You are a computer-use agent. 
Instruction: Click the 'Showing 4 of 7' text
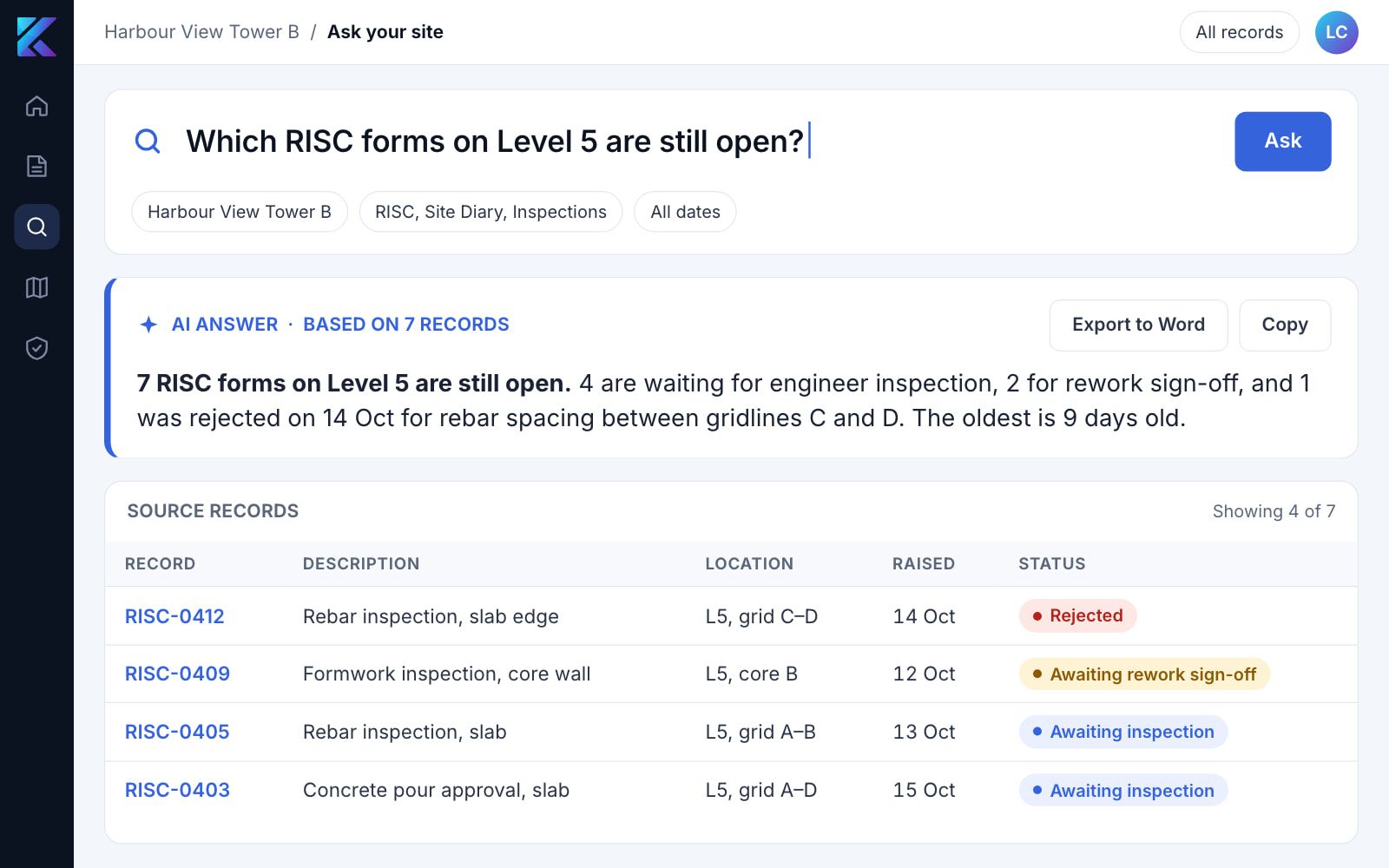pos(1274,511)
